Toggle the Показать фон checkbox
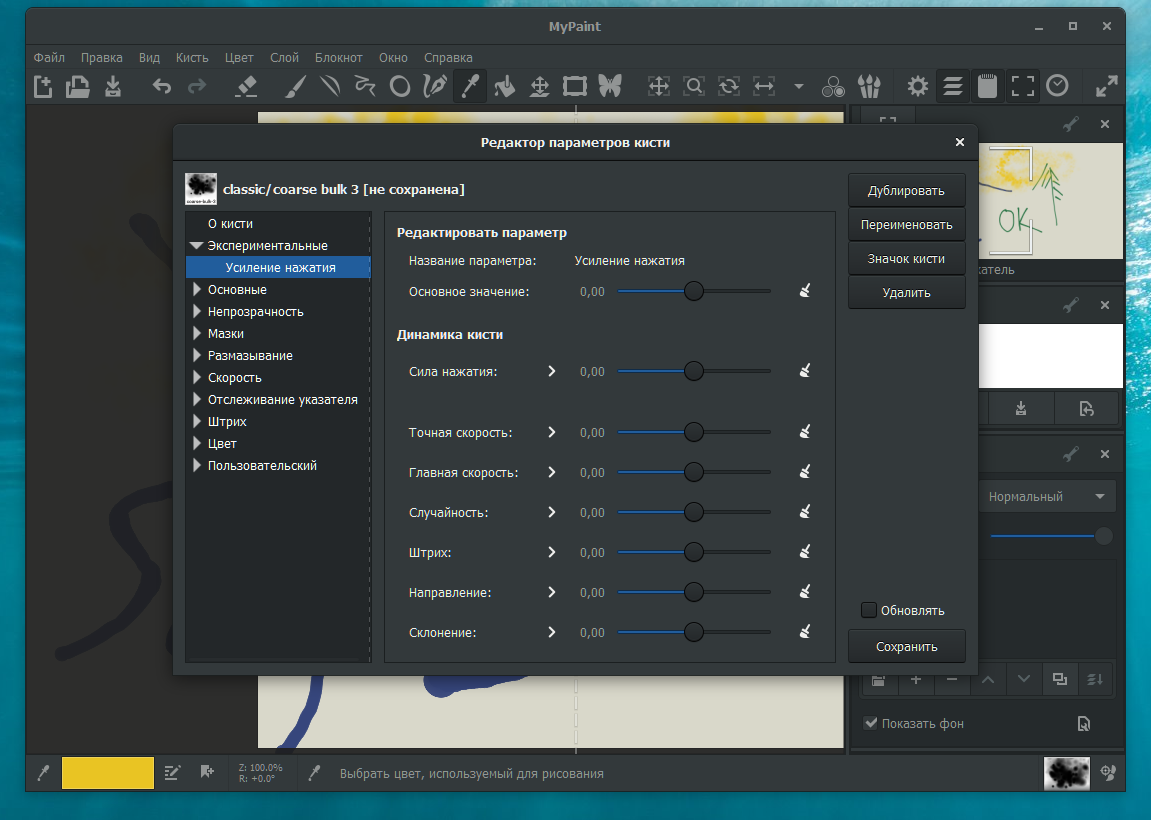Screen dimensions: 1151x820 tap(871, 723)
